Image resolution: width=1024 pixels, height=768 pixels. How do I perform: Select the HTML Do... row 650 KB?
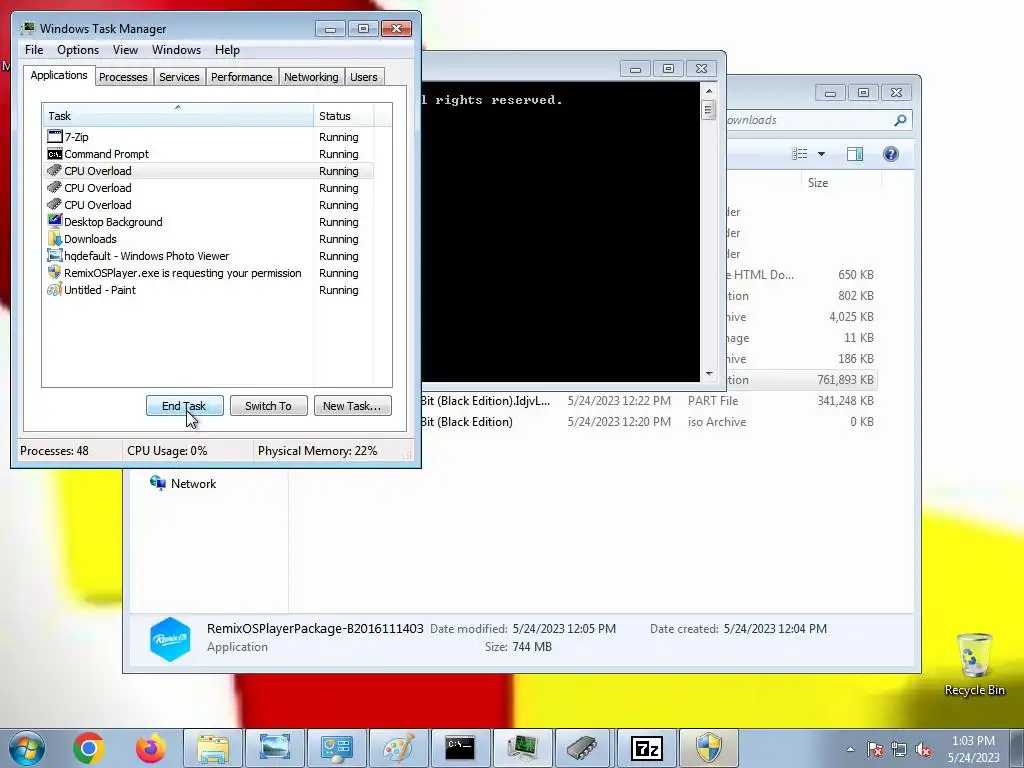[x=801, y=274]
